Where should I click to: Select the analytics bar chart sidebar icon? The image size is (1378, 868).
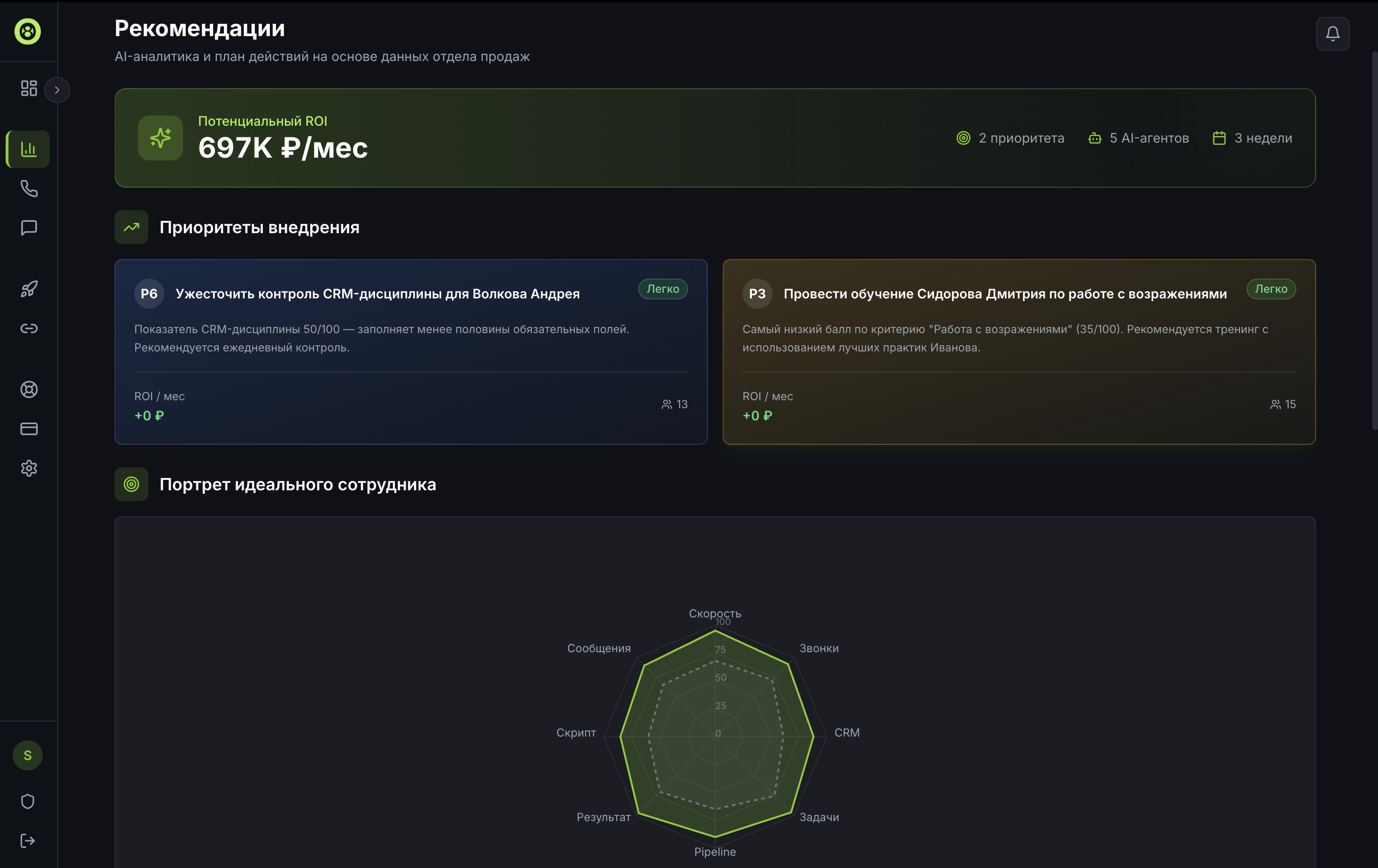point(29,149)
